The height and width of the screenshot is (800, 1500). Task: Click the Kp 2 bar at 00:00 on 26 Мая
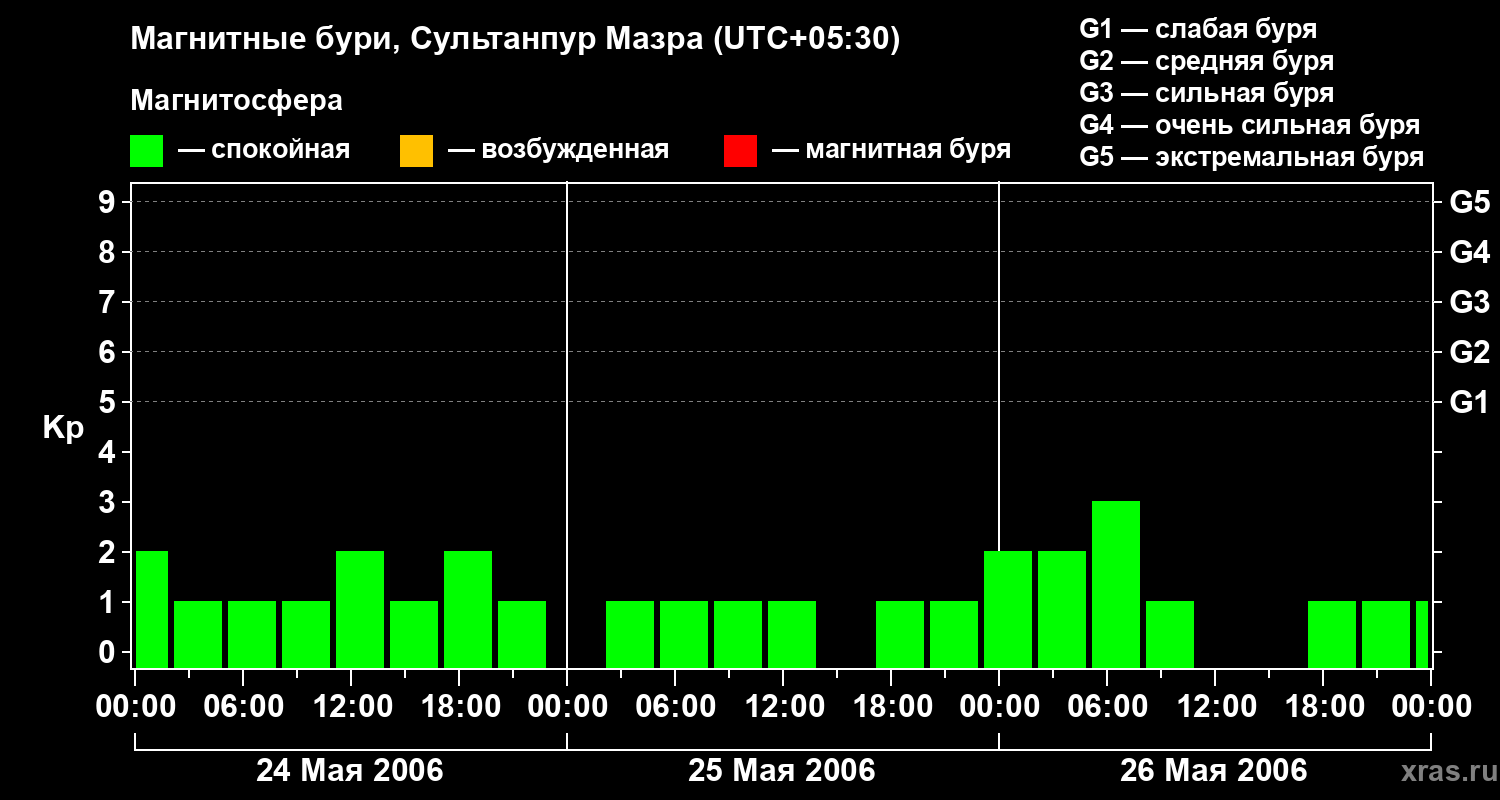(x=1008, y=609)
